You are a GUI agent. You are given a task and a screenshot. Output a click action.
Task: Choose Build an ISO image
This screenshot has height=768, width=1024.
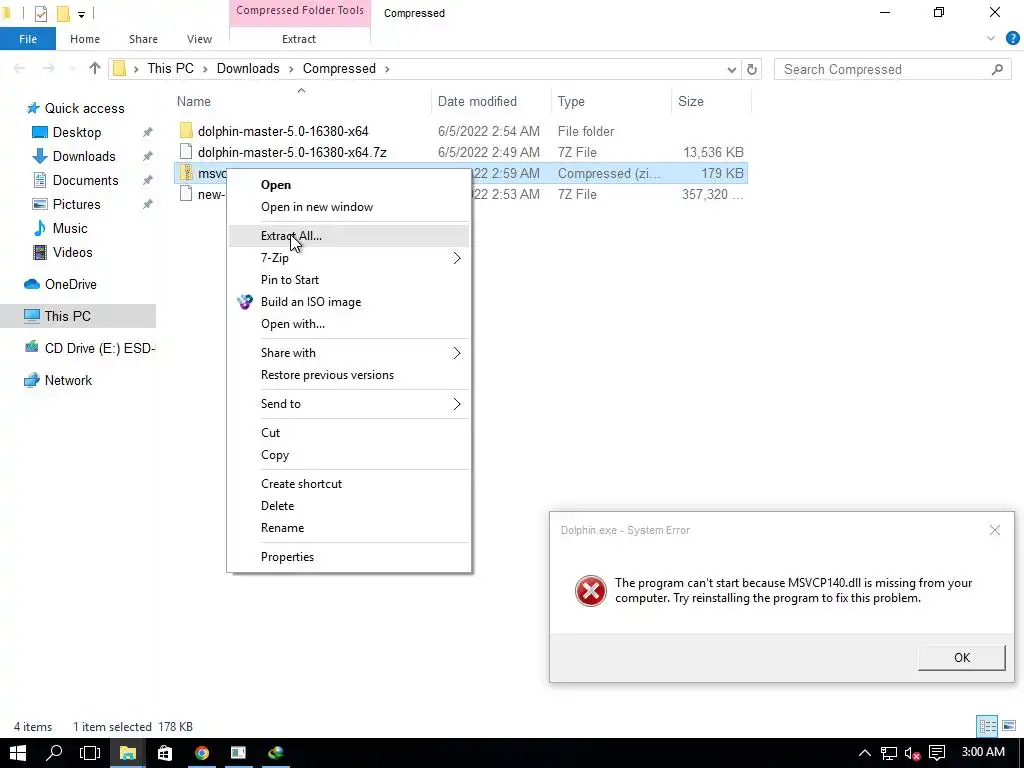click(x=311, y=302)
